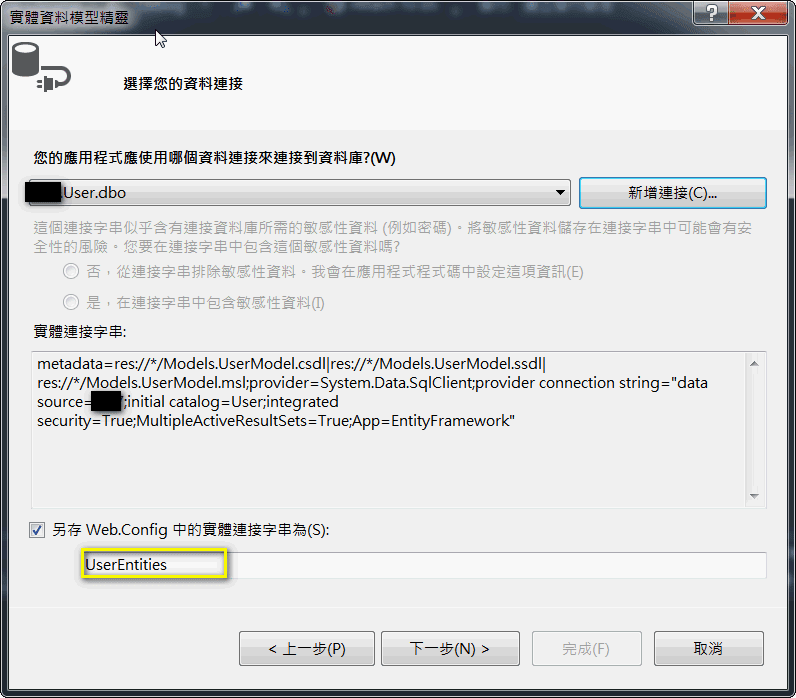This screenshot has height=698, width=796.
Task: Open the data connection dropdown arrow
Action: pyautogui.click(x=560, y=192)
